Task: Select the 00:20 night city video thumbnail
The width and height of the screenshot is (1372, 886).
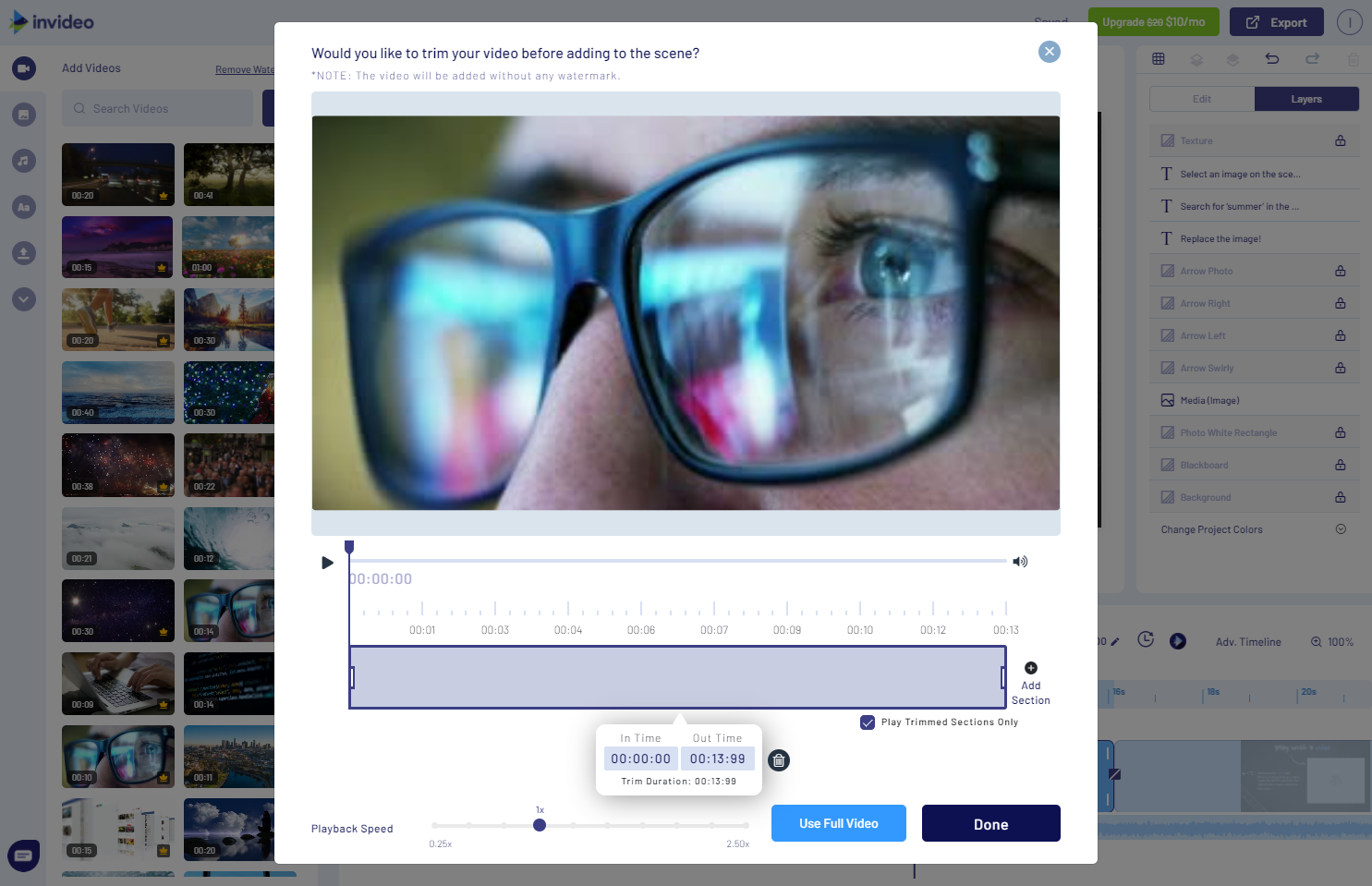Action: coord(118,175)
